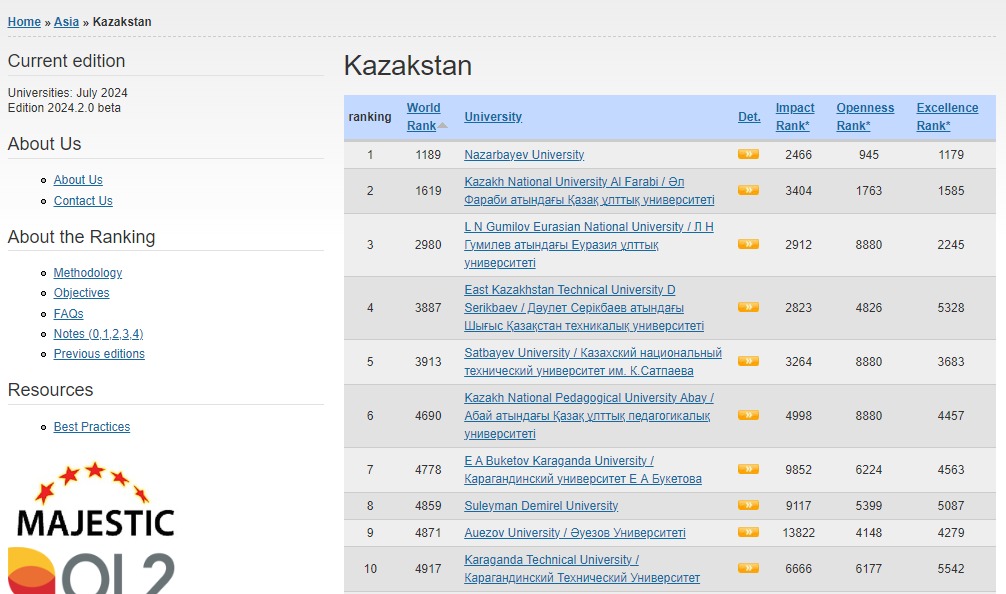This screenshot has height=594, width=1006.
Task: Click the details arrow icon for Nazarbayev University
Action: 748,154
